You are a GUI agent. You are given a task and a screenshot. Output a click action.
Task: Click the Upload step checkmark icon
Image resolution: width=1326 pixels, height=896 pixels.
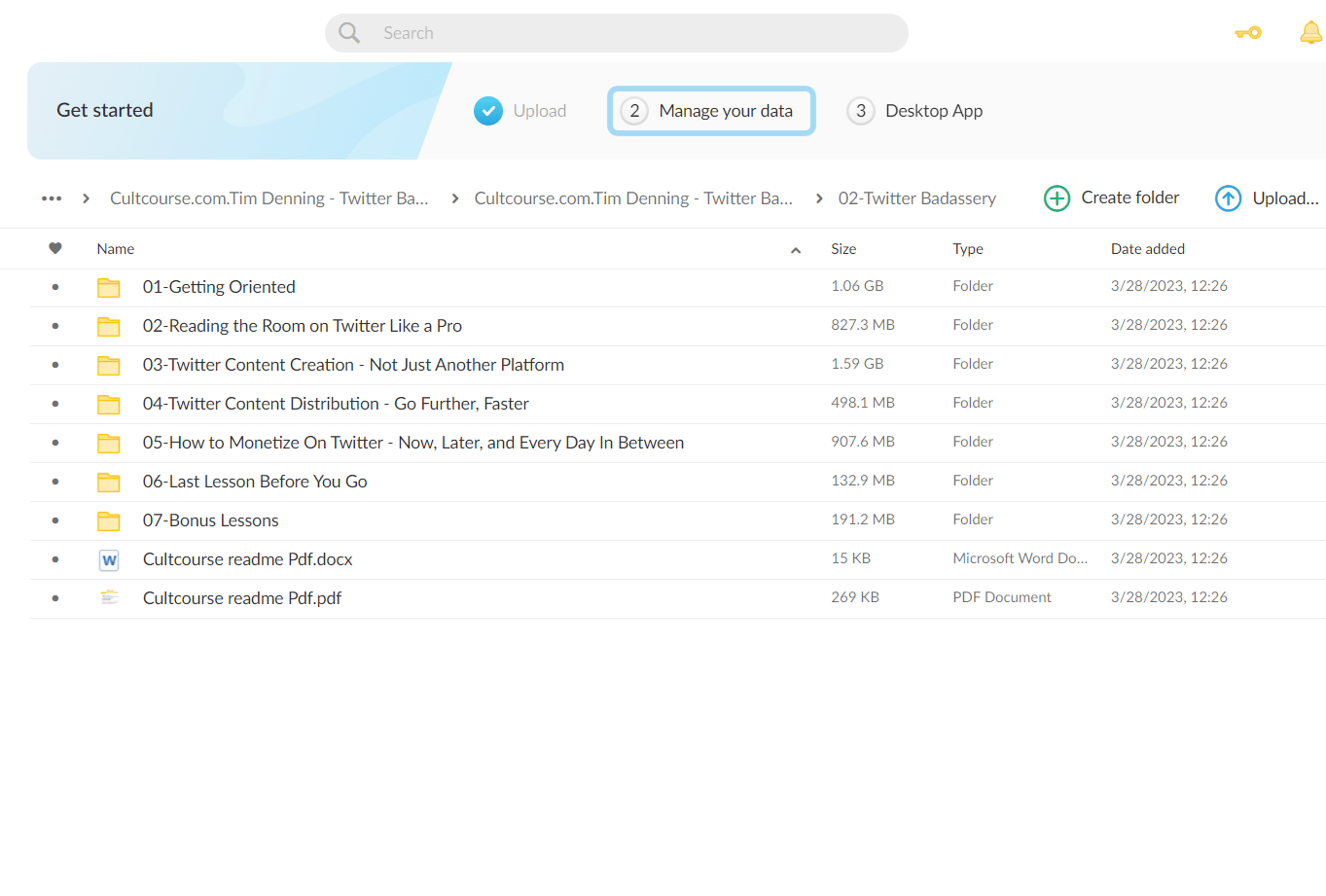(x=488, y=111)
